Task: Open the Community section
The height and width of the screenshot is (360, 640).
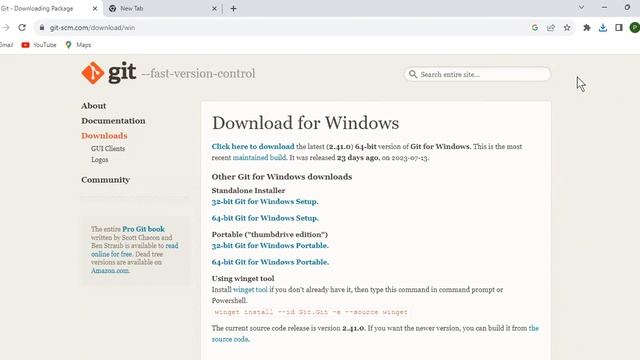Action: tap(105, 180)
